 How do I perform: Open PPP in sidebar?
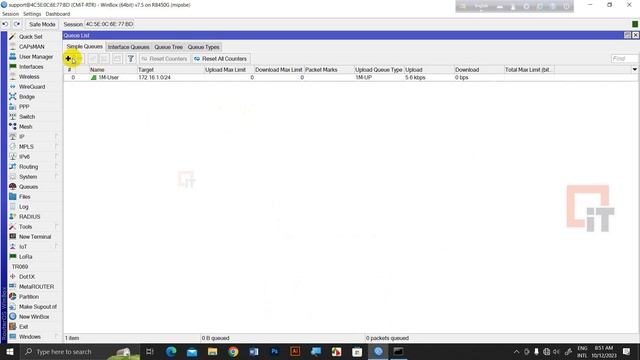tap(24, 107)
